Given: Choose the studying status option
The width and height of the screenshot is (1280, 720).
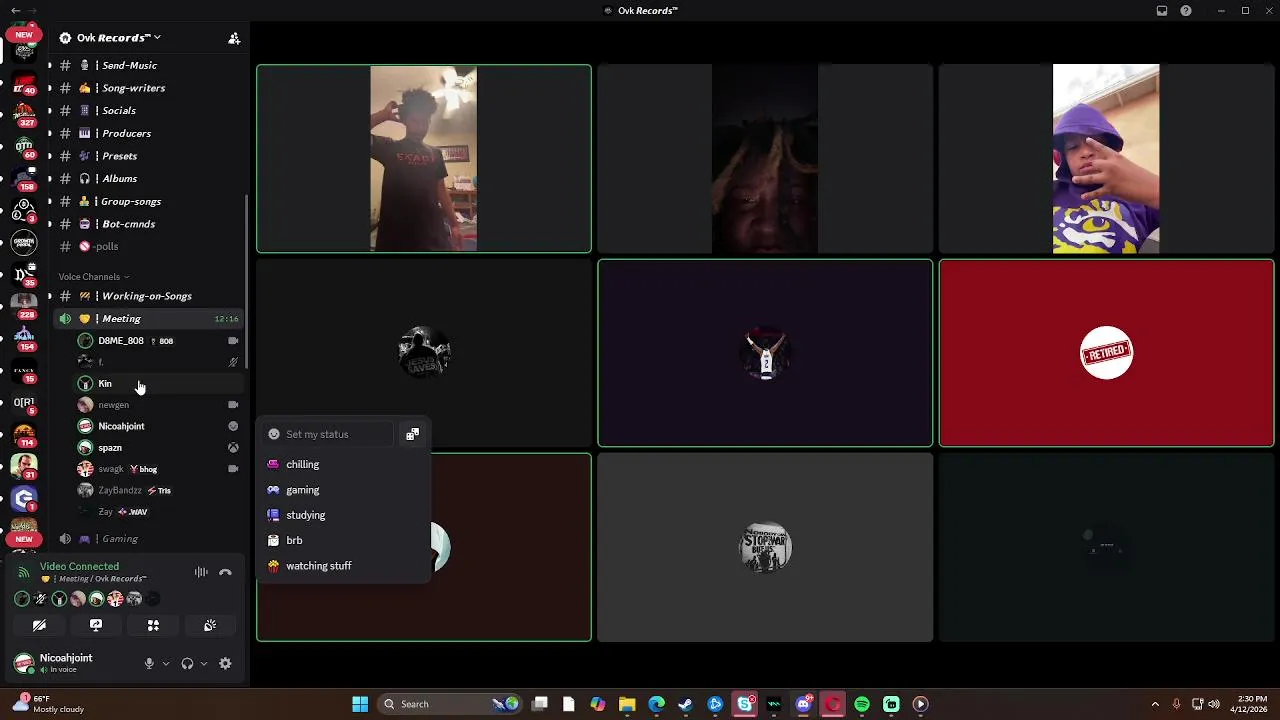Looking at the screenshot, I should click(343, 515).
